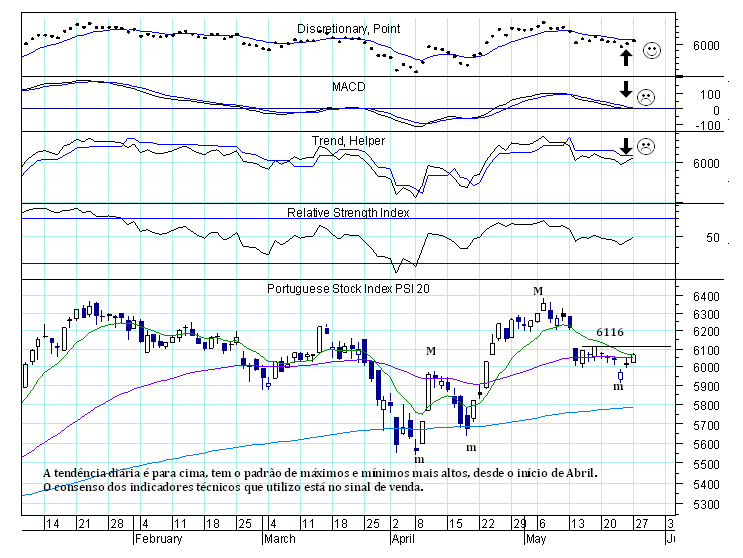Click the 15 date label in April
743x558 pixels.
455,524
